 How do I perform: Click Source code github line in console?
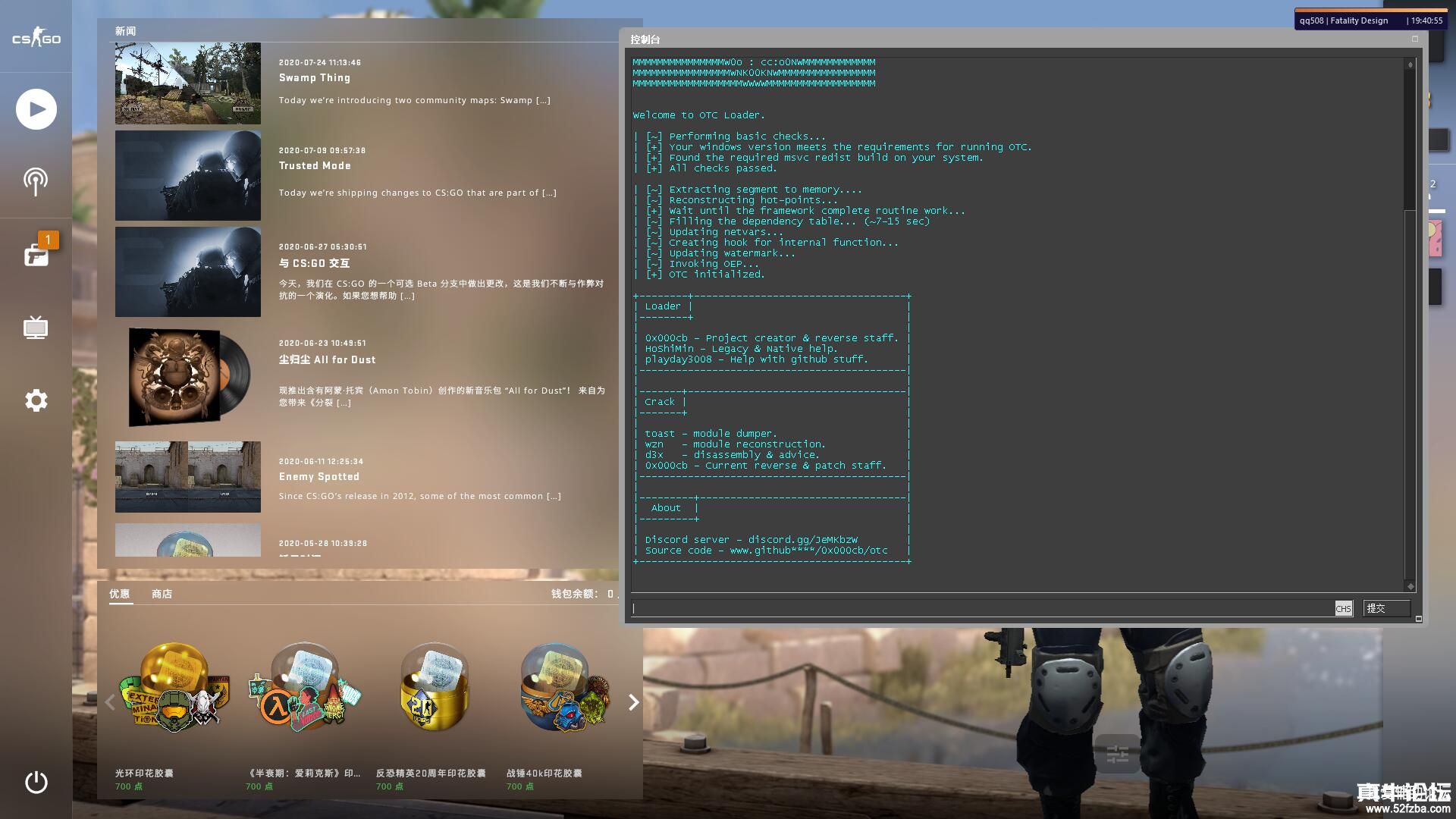[x=766, y=551]
